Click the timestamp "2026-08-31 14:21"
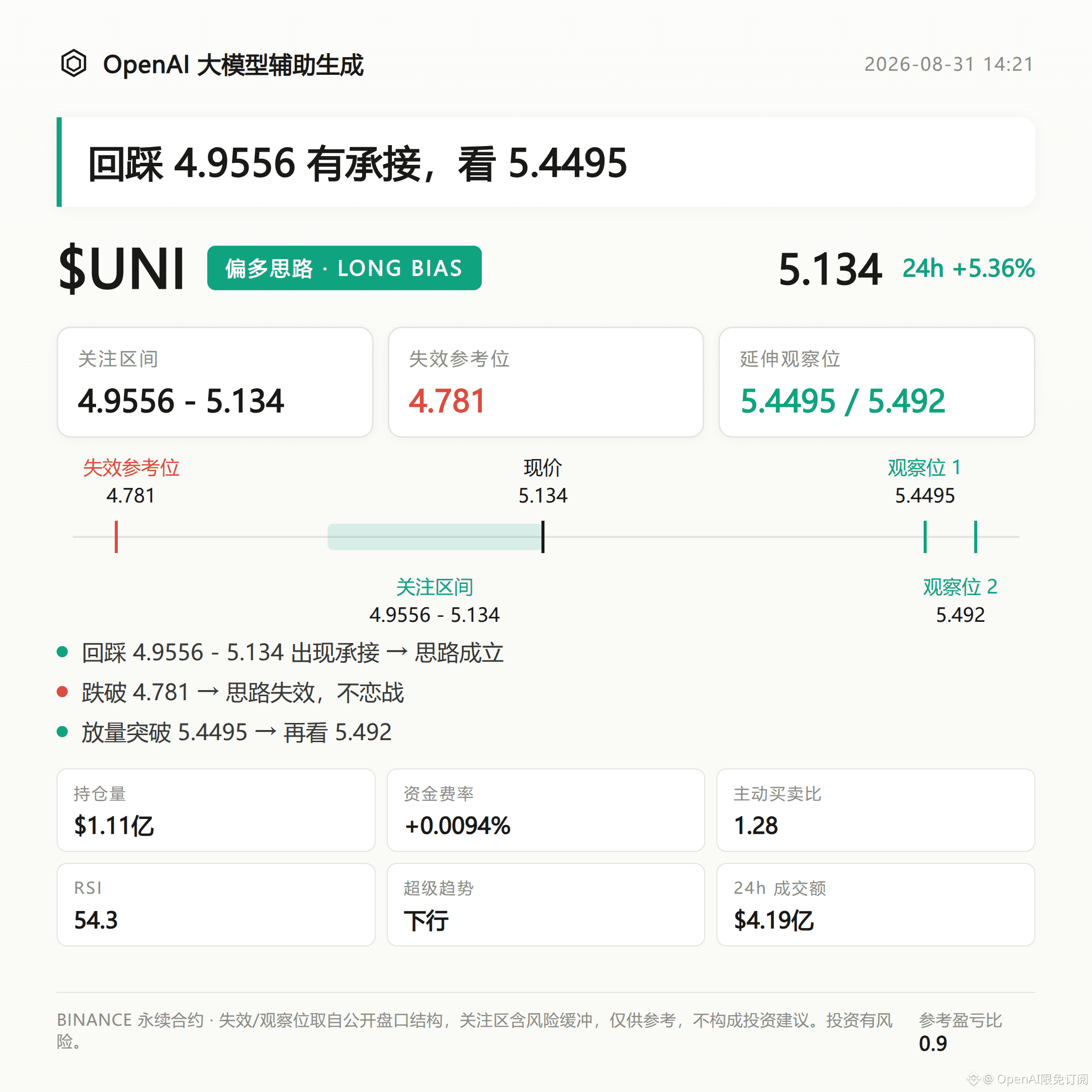This screenshot has width=1092, height=1092. tap(949, 64)
